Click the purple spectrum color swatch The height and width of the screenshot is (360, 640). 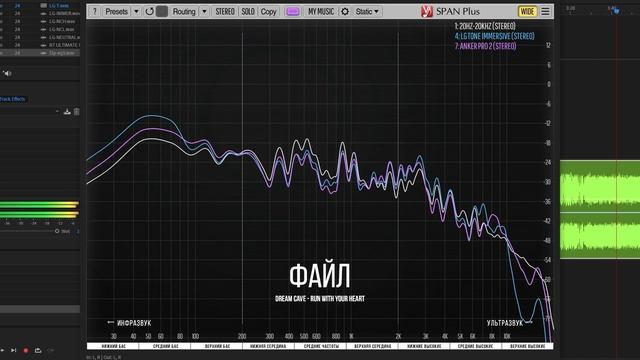[293, 11]
